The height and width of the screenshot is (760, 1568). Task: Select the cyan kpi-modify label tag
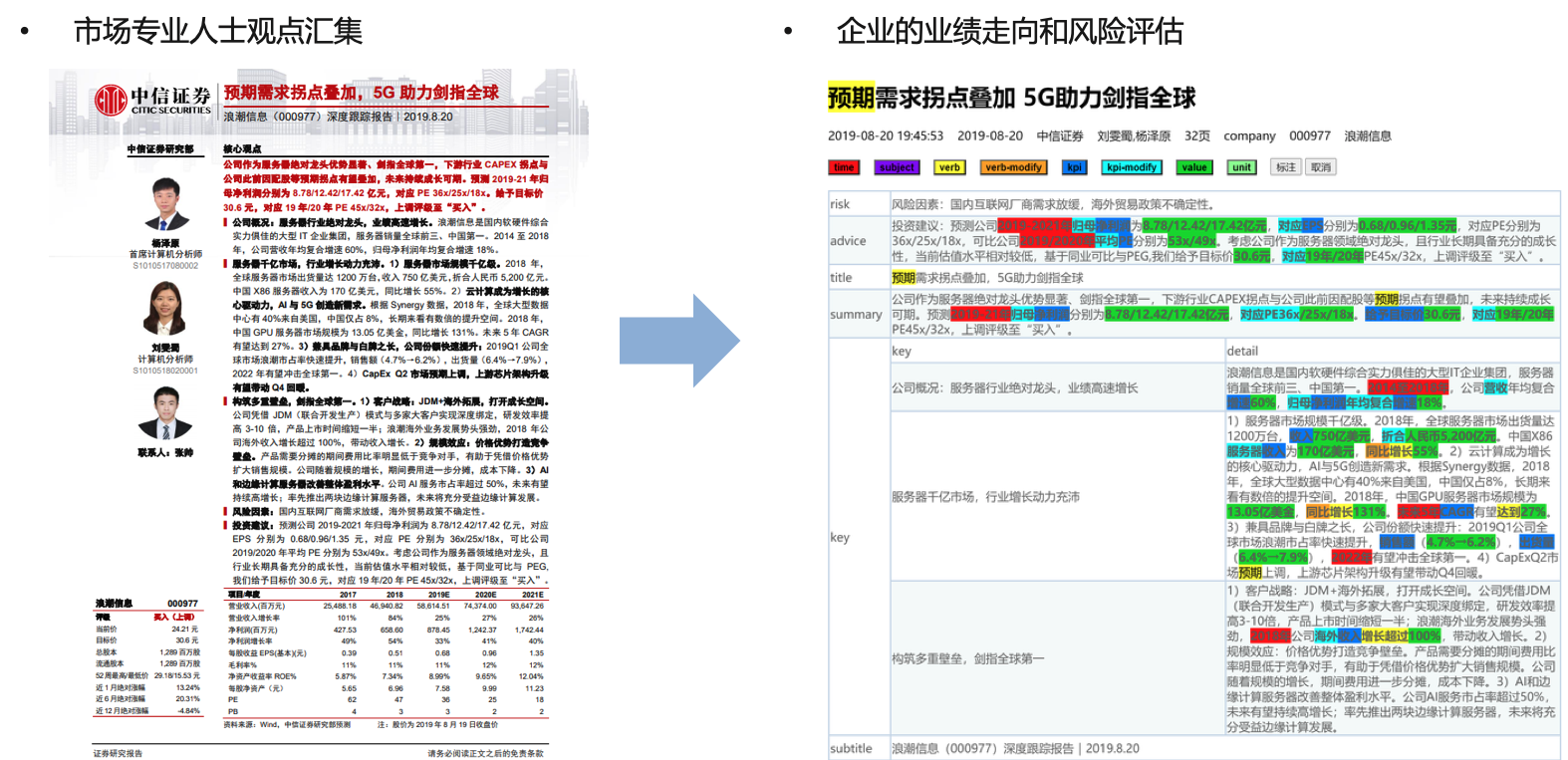coord(1132,167)
